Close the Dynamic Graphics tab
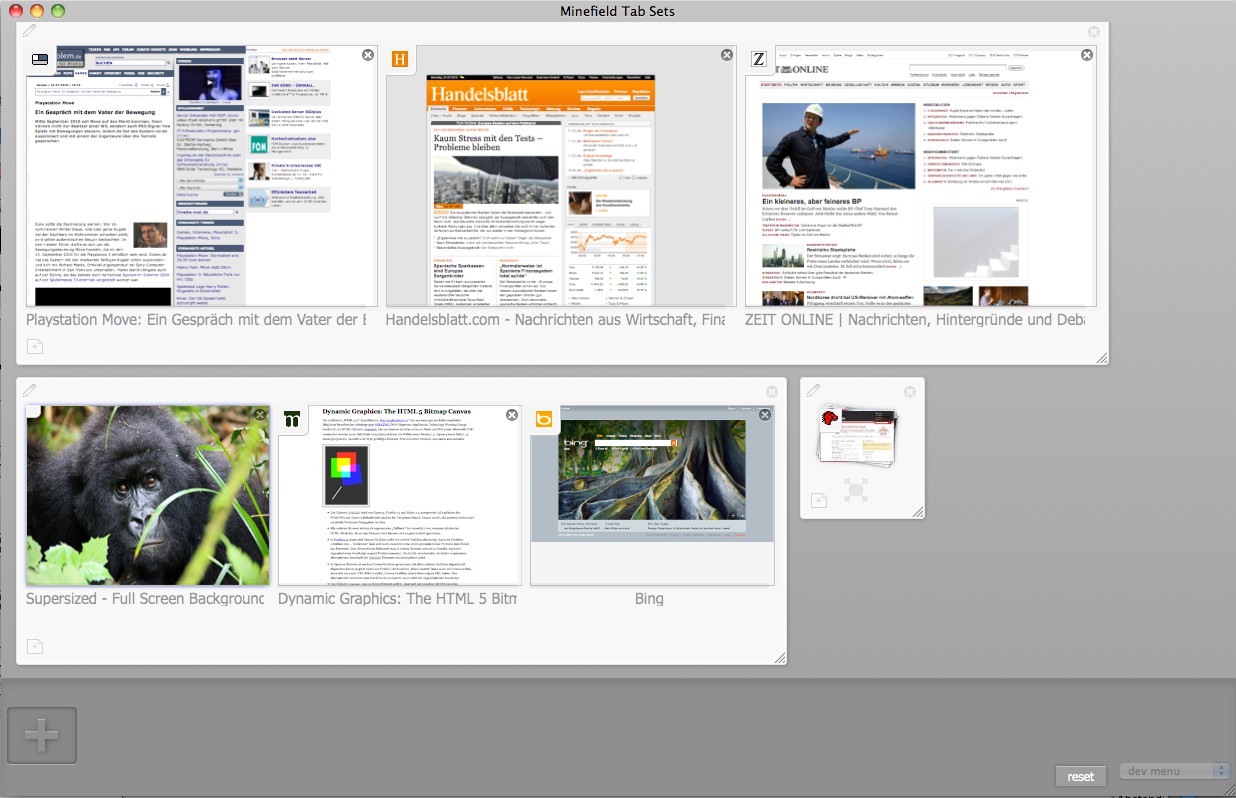The image size is (1236, 798). (x=512, y=415)
